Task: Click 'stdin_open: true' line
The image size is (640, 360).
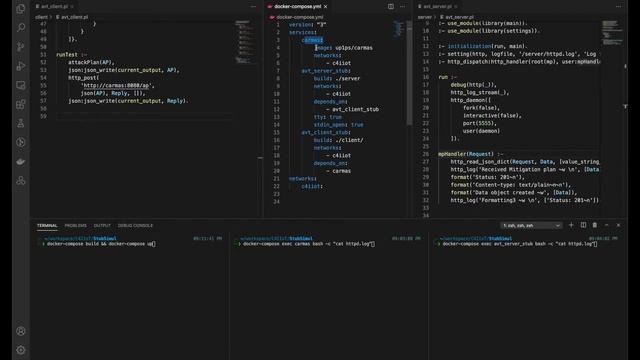Action: click(338, 125)
